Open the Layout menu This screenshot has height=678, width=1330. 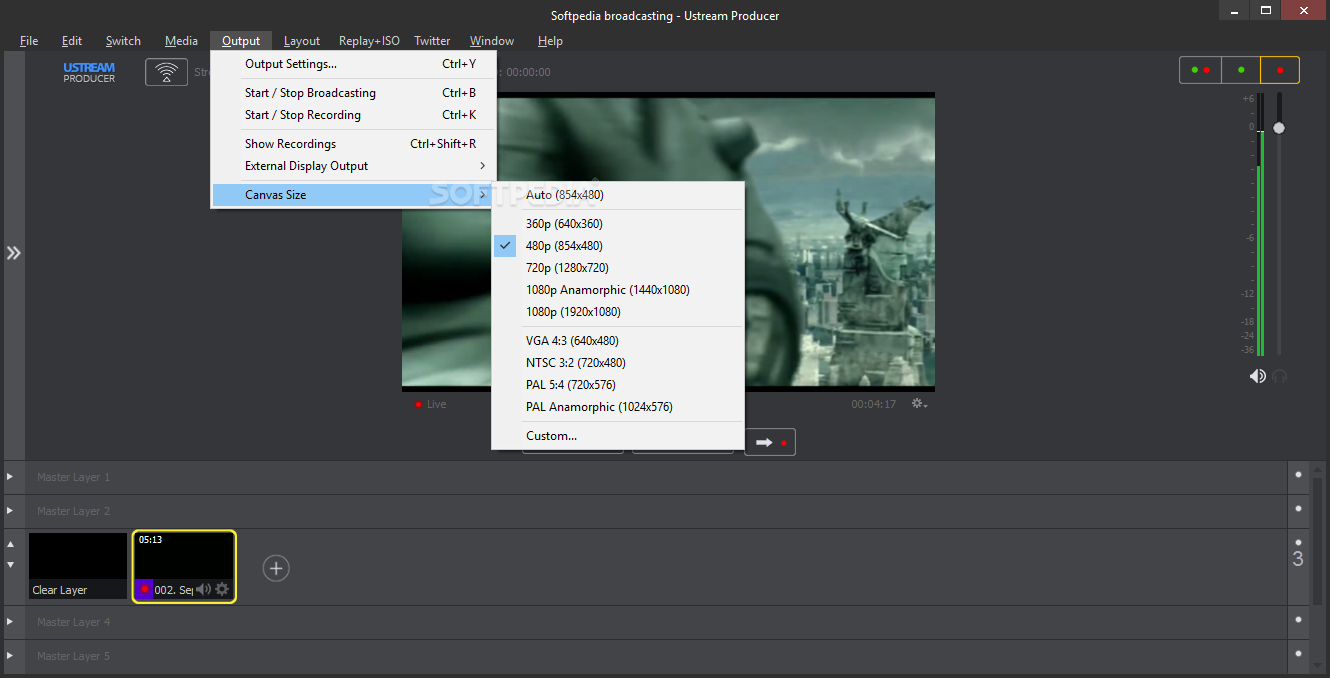(x=302, y=41)
